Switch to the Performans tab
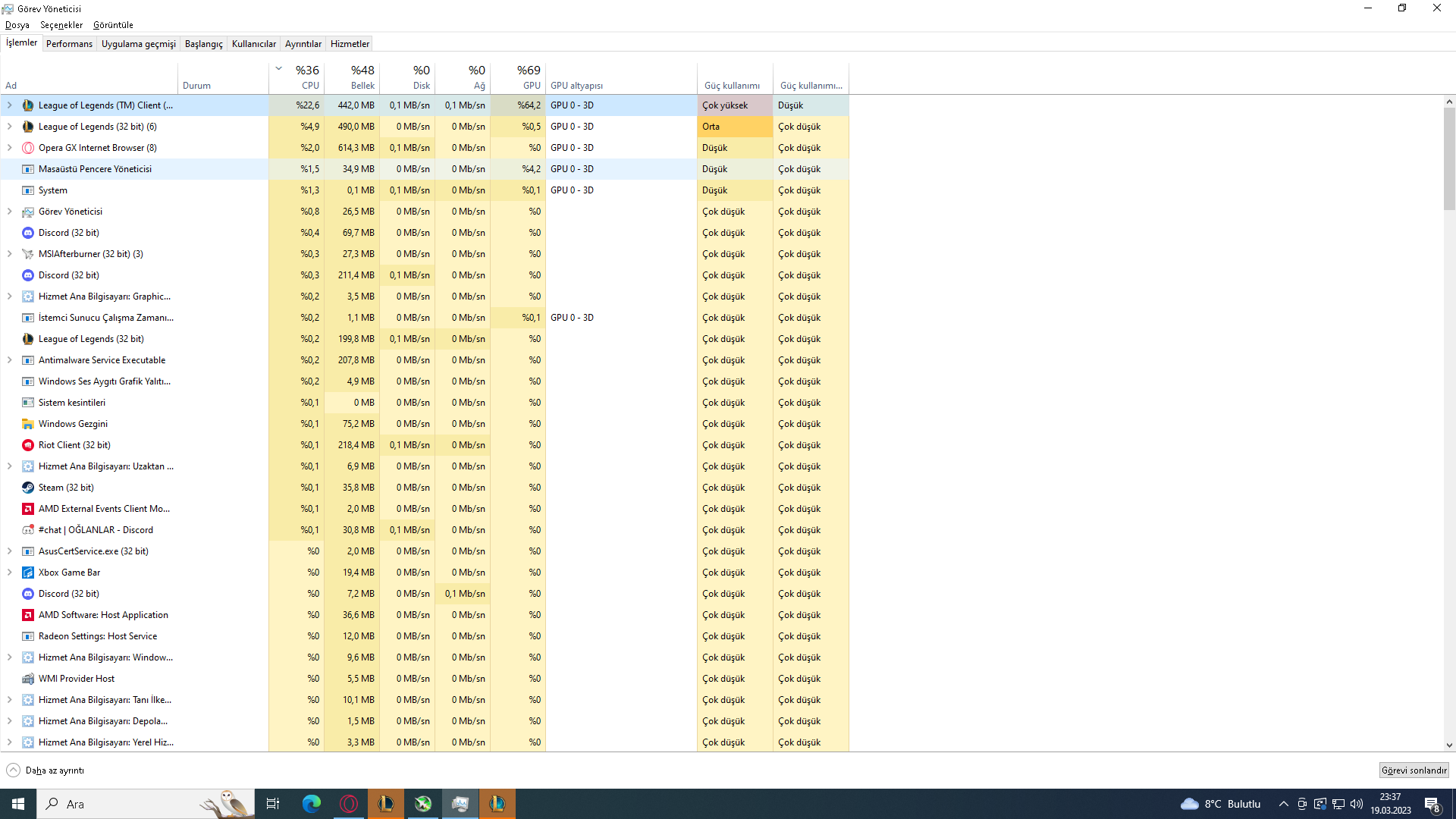This screenshot has height=819, width=1456. click(x=69, y=44)
